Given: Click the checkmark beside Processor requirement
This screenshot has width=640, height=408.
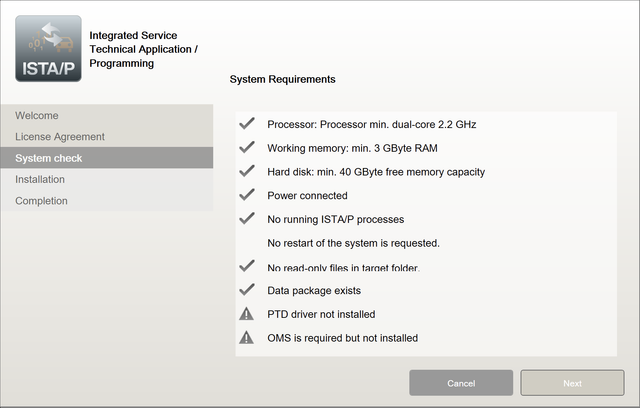Looking at the screenshot, I should 247,124.
